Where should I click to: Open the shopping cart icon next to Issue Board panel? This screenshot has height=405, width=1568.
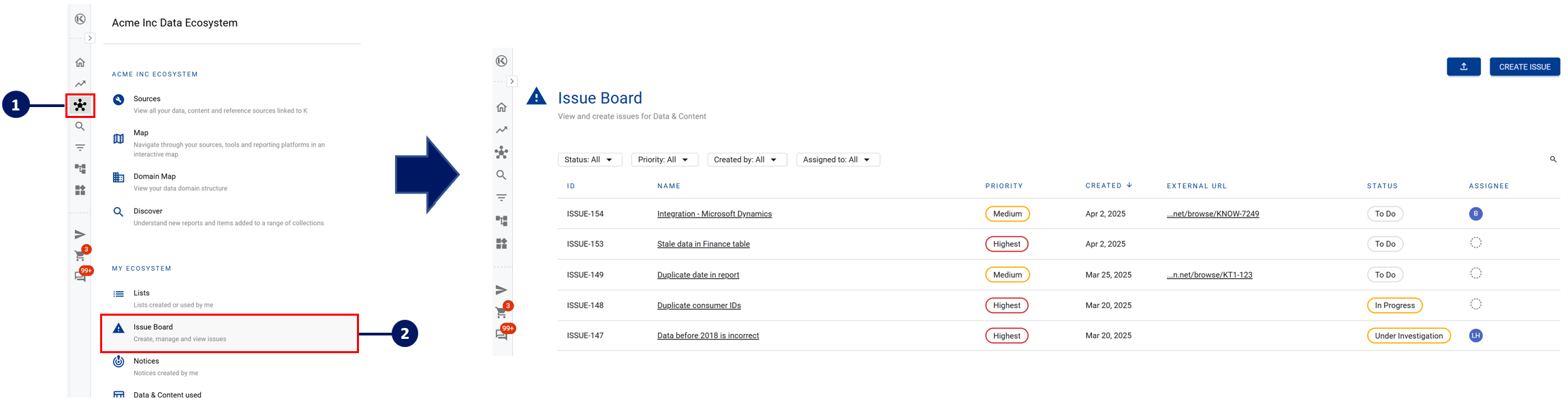[x=501, y=313]
